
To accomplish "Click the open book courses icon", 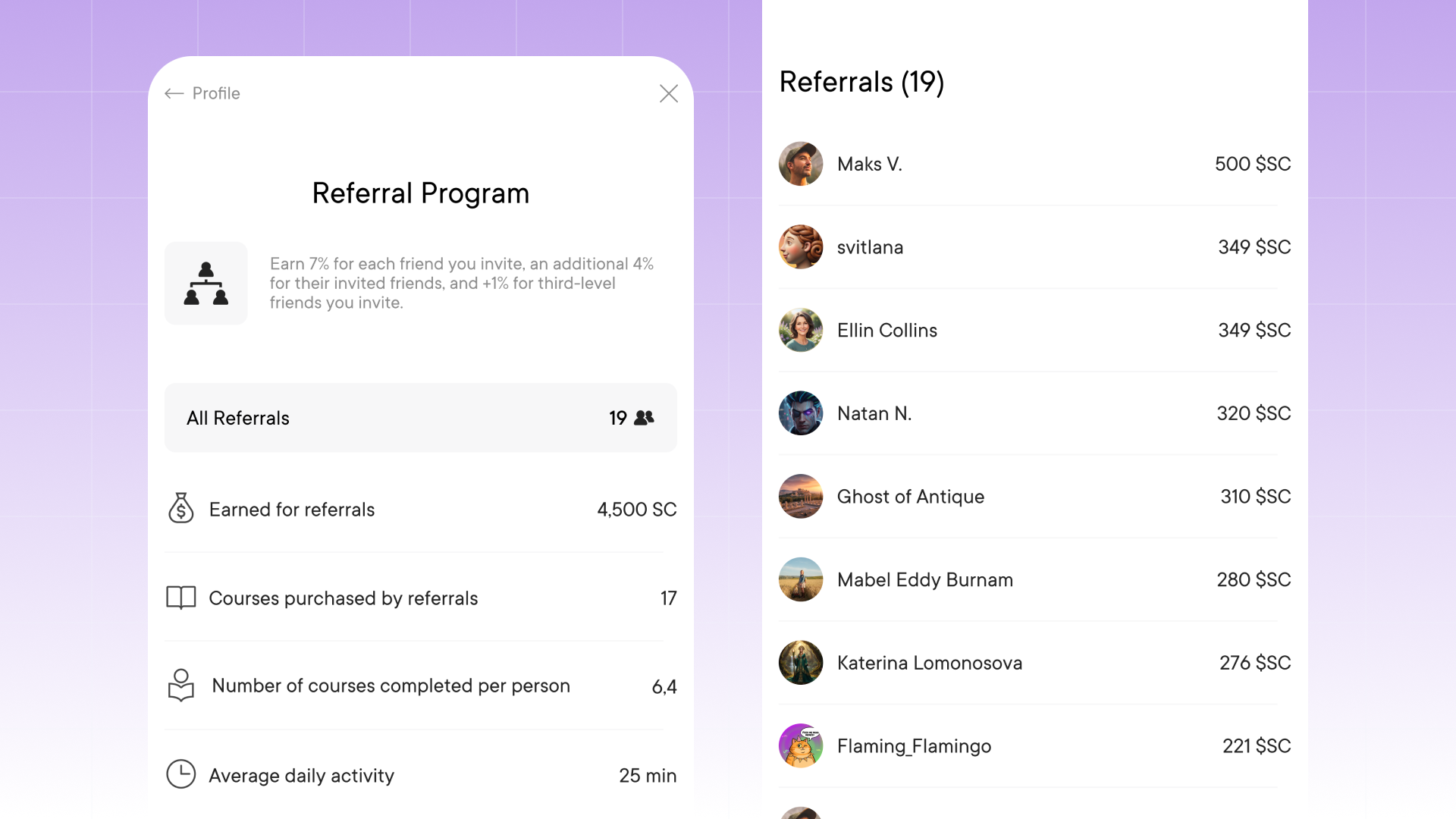I will click(180, 598).
